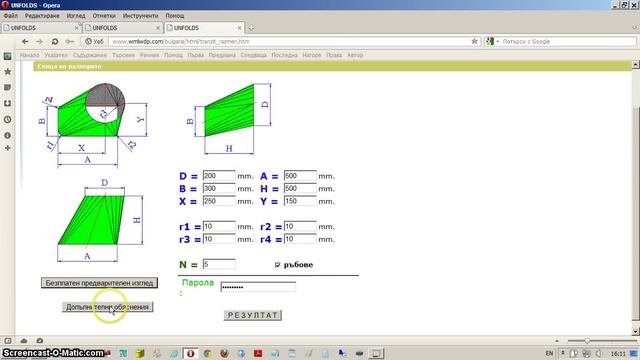Image resolution: width=640 pixels, height=360 pixels.
Task: Go back with the browser back arrow
Action: click(x=25, y=41)
